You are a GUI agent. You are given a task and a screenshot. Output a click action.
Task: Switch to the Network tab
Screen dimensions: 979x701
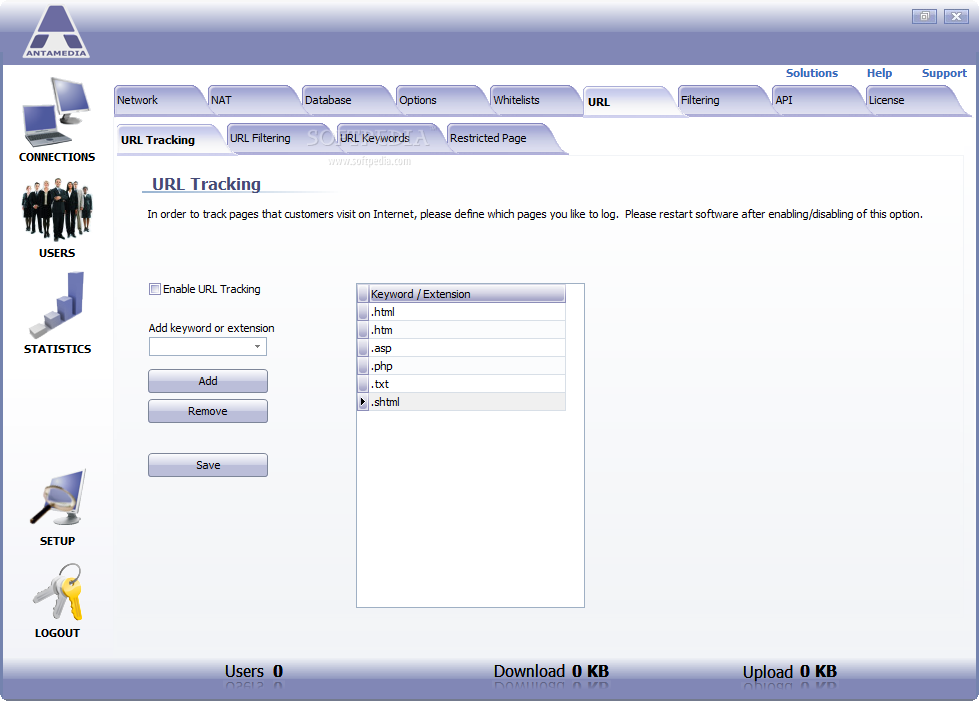(x=159, y=100)
